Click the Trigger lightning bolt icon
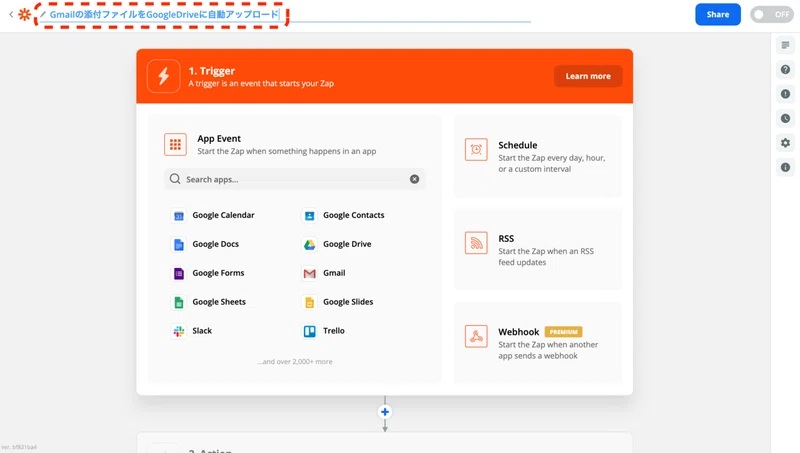The height and width of the screenshot is (453, 800). [x=163, y=76]
